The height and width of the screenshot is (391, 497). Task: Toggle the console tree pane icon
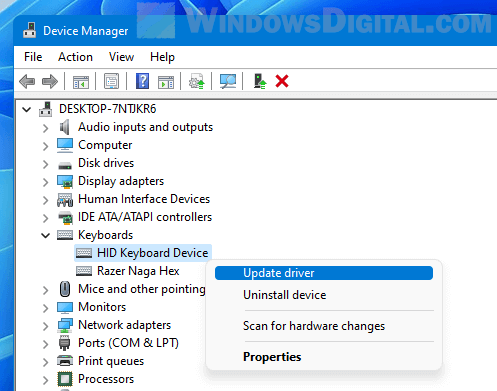[81, 81]
